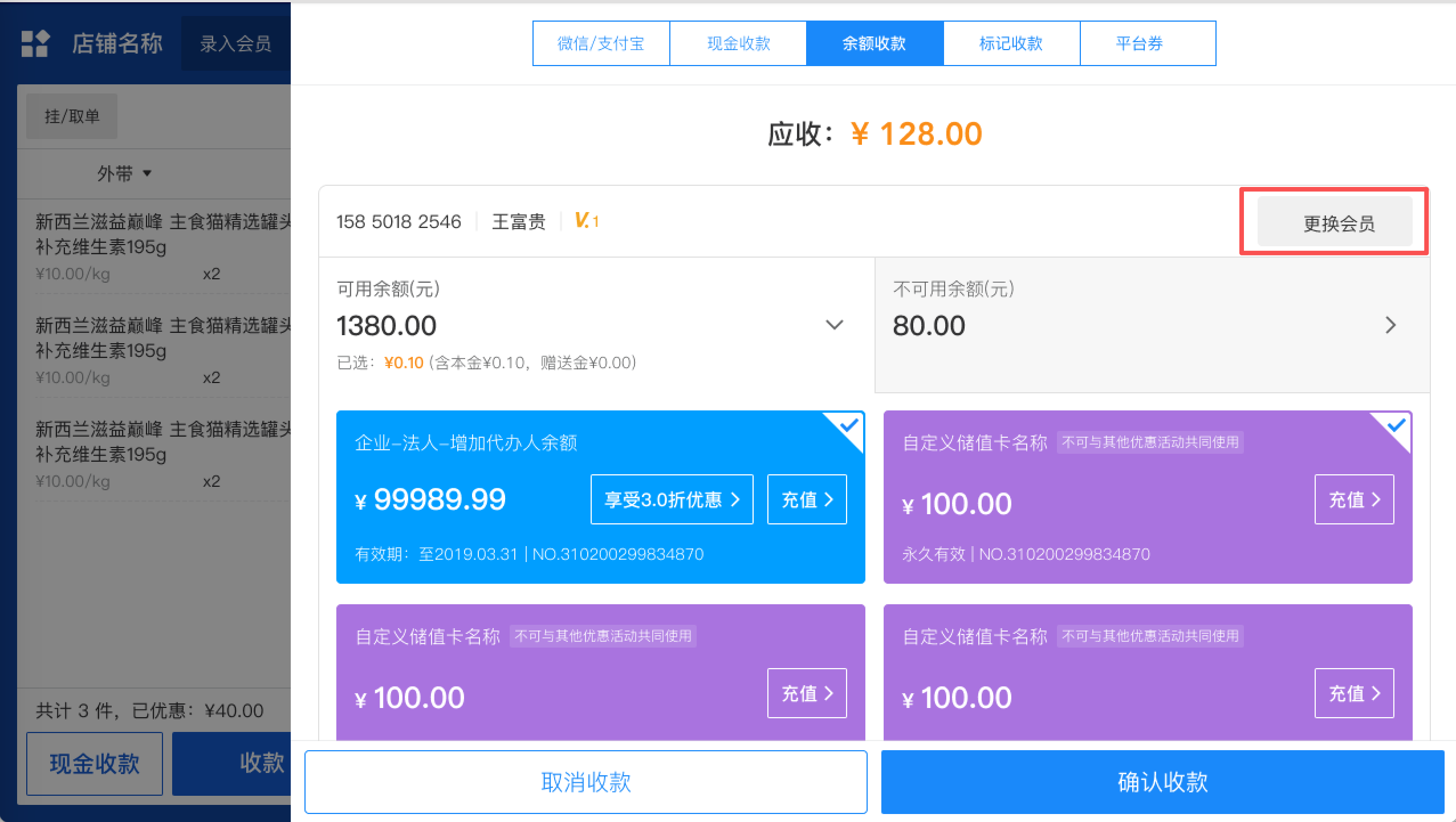Click the store logo grid icon
Screen dimensions: 1456x822
(x=35, y=43)
